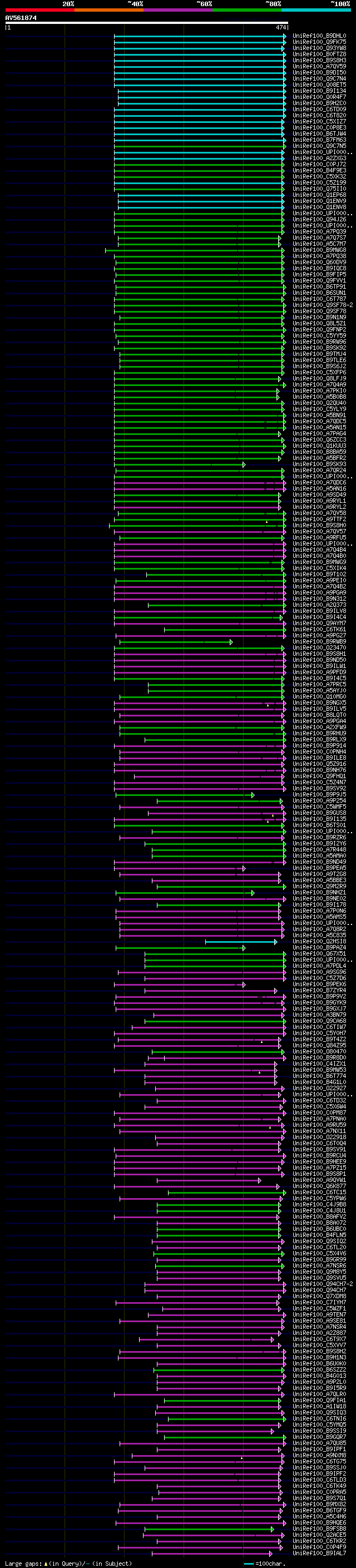Select the UniRef100_C6TIW7 label
The width and height of the screenshot is (356, 1568).
319,1027
